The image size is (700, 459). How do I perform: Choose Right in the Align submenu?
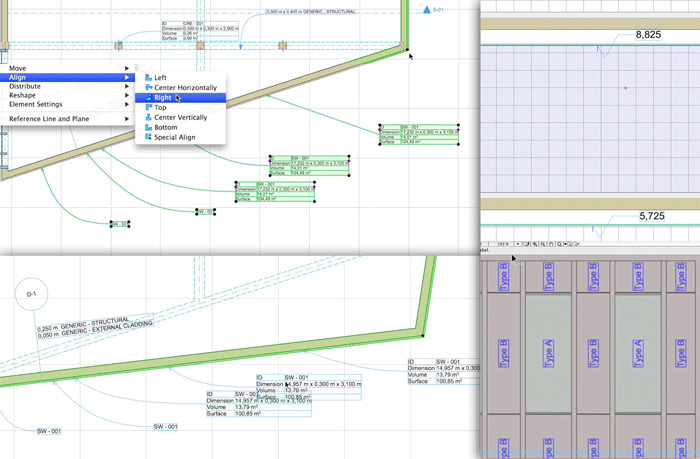pyautogui.click(x=163, y=97)
